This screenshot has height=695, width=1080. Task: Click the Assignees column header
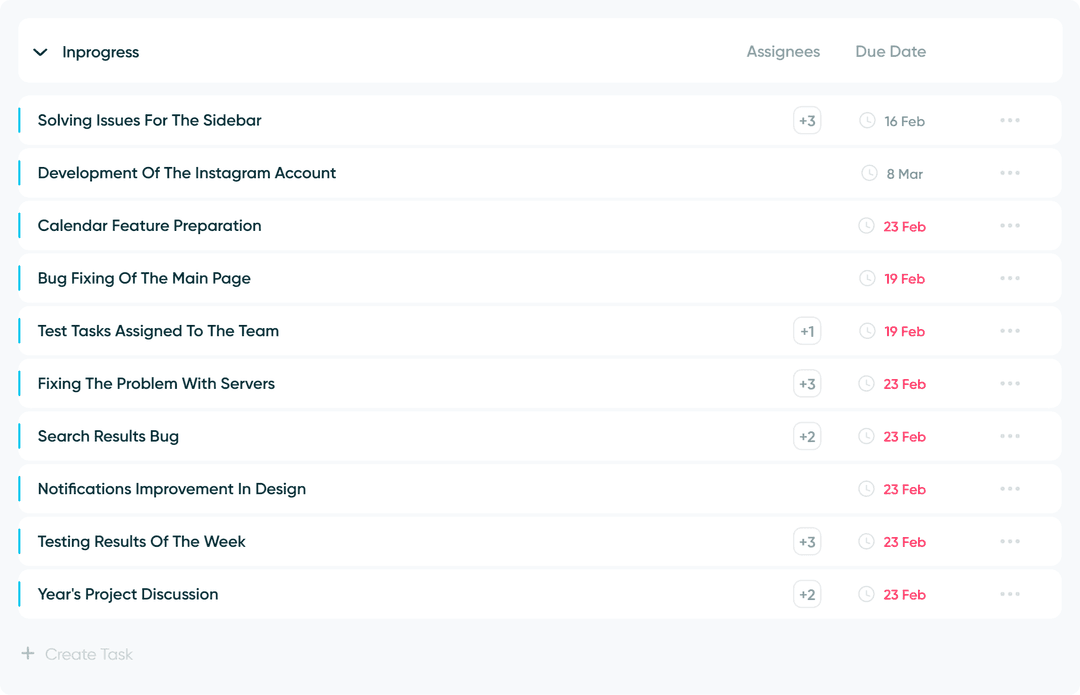pyautogui.click(x=783, y=52)
